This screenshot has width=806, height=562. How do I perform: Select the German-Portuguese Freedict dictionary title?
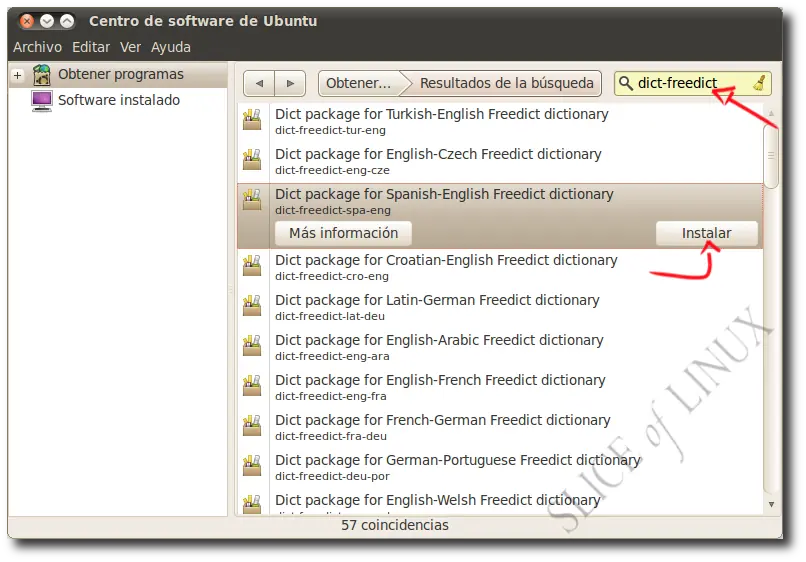(x=458, y=460)
